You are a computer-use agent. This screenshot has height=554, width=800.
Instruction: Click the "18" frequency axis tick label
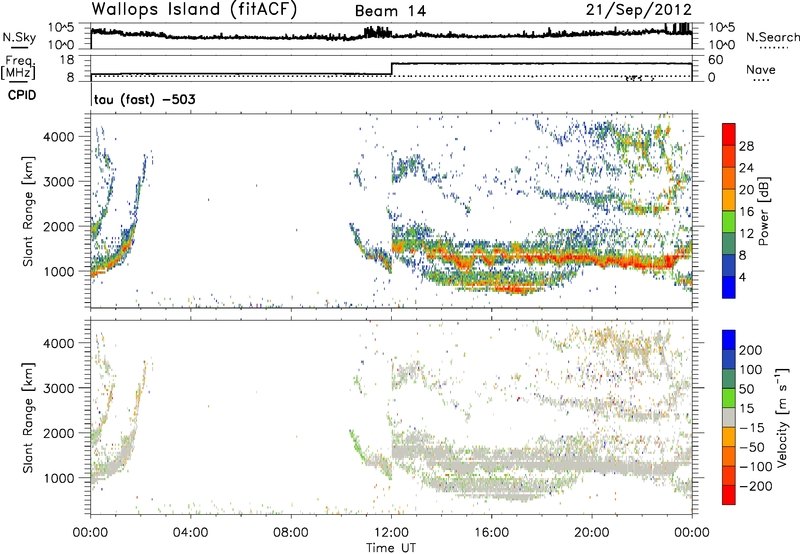click(66, 60)
